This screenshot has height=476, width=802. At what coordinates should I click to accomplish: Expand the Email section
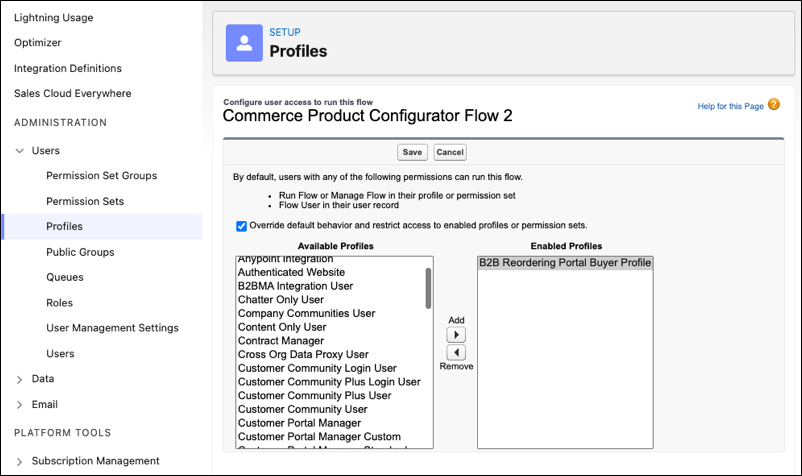click(x=19, y=405)
